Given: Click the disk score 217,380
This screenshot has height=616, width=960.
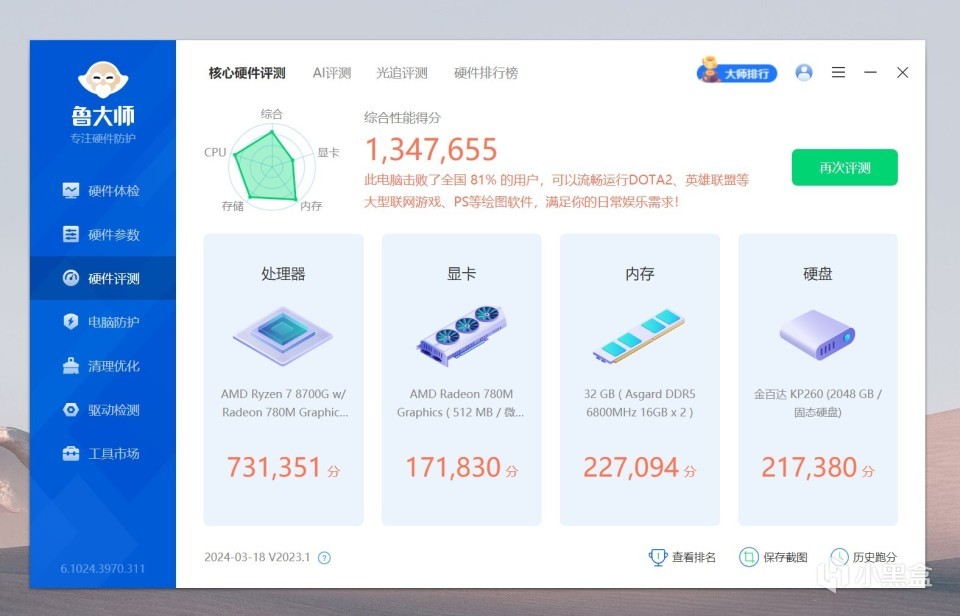Looking at the screenshot, I should (809, 467).
